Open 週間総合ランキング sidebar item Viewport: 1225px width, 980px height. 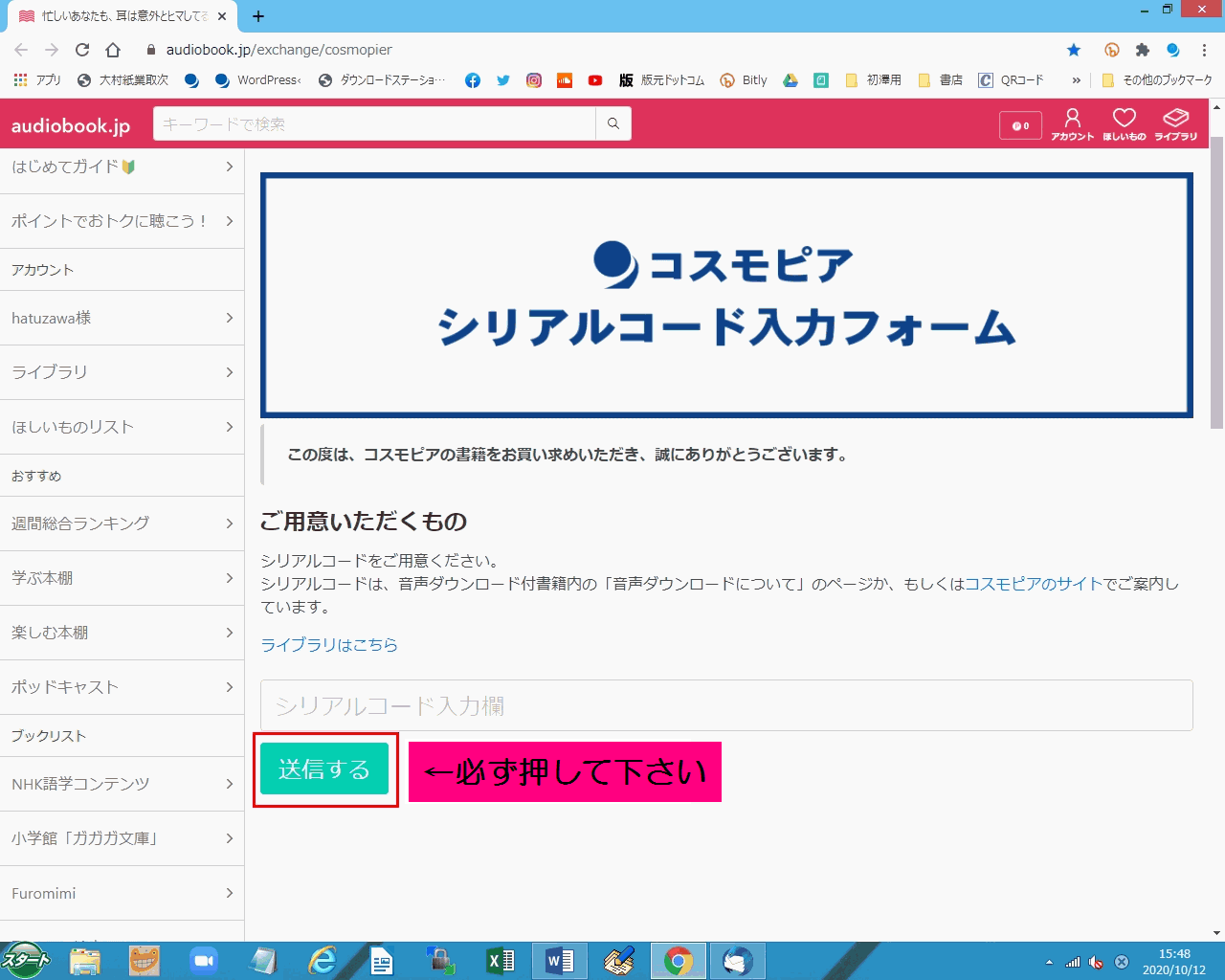point(122,523)
